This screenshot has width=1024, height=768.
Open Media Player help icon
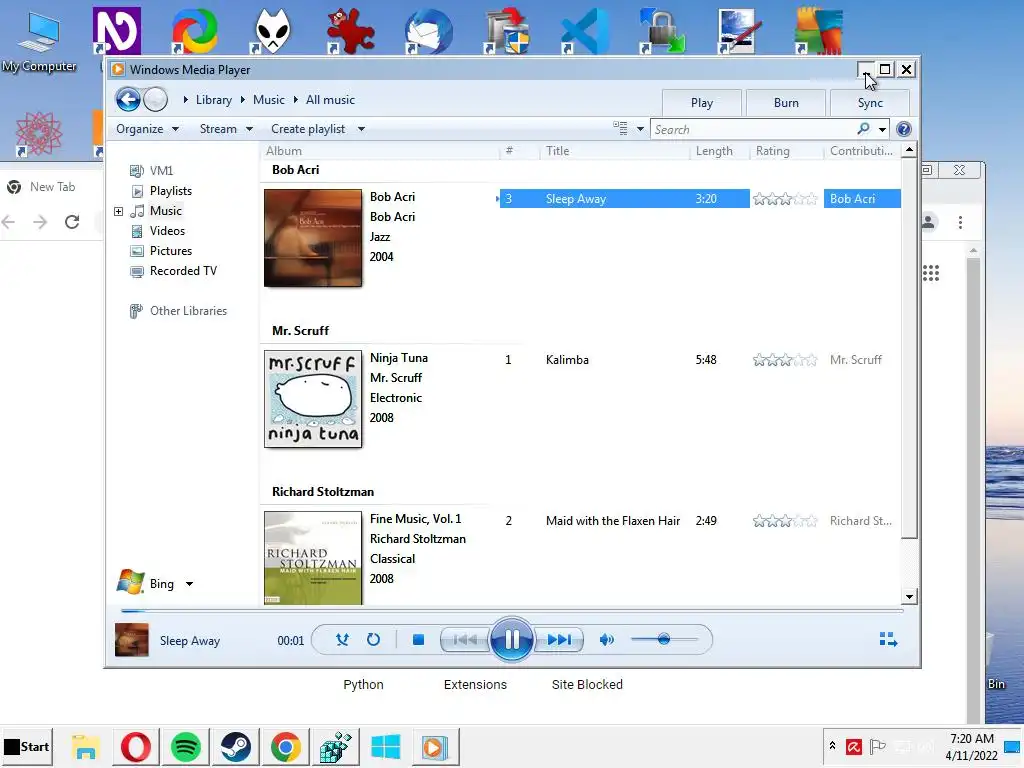pos(904,129)
